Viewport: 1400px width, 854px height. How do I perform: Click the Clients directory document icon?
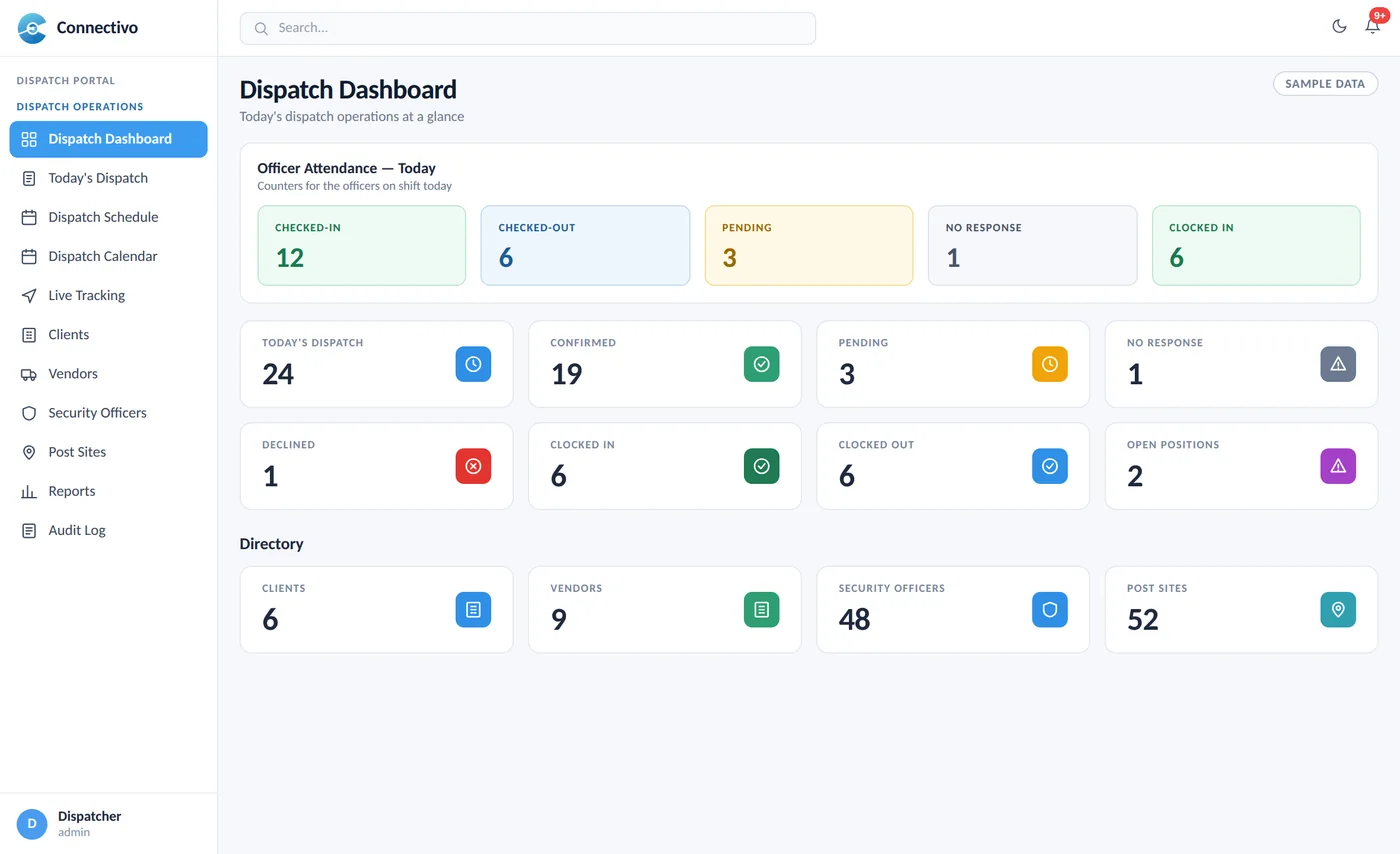pos(473,610)
